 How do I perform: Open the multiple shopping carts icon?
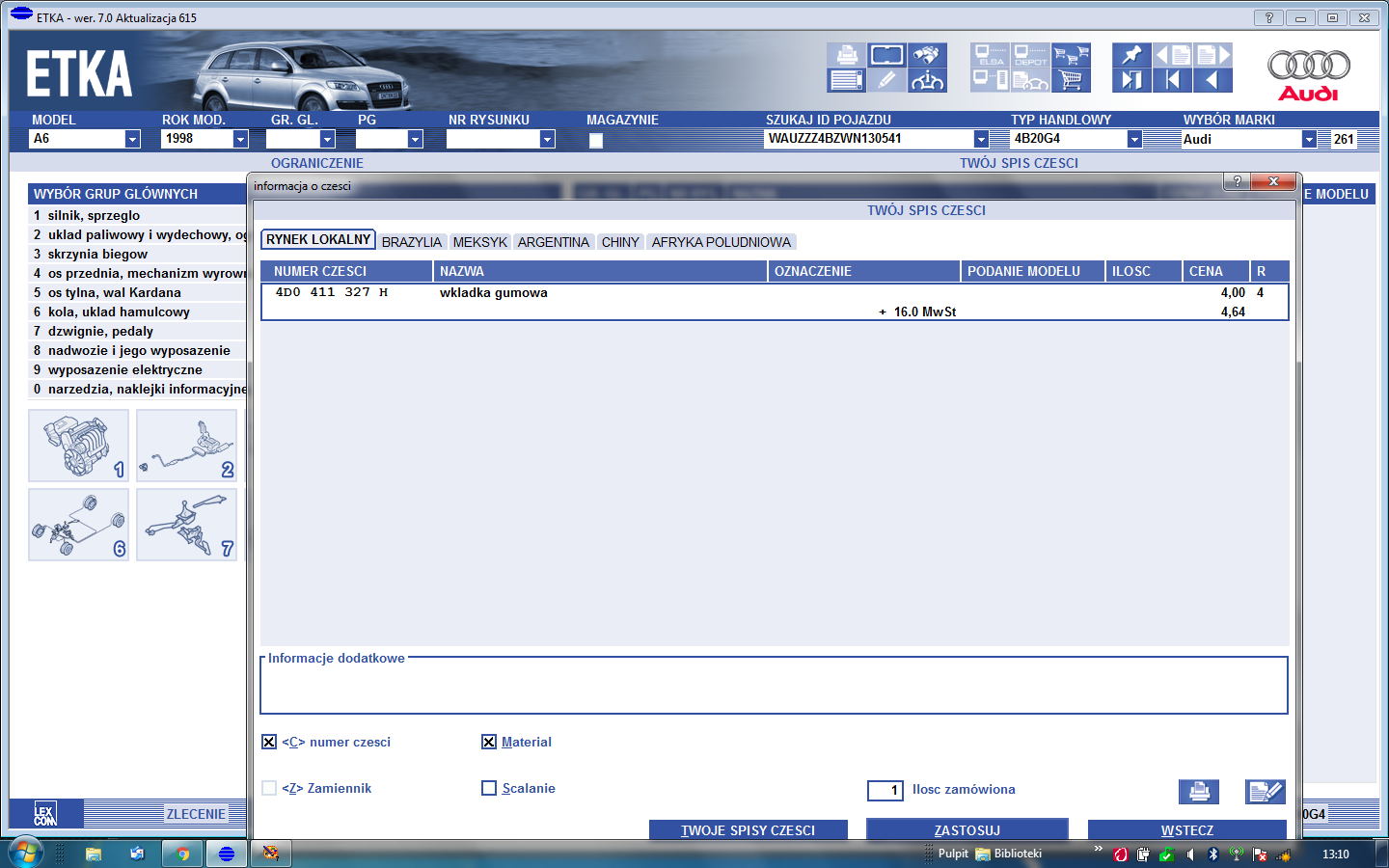pos(1071,55)
